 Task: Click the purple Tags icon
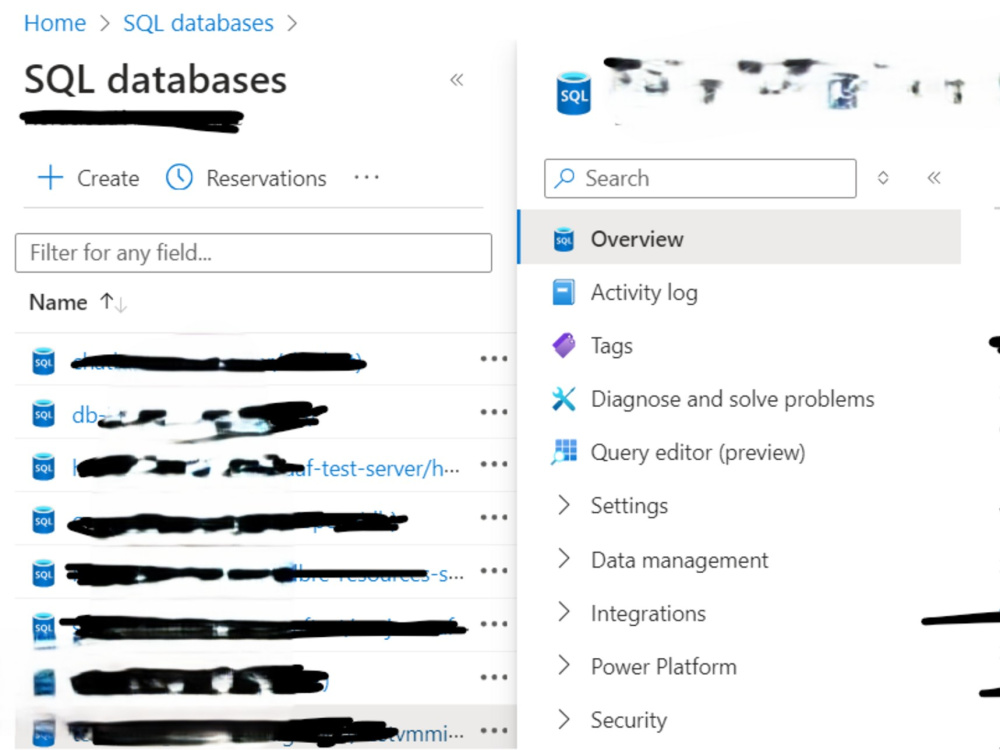pyautogui.click(x=564, y=346)
